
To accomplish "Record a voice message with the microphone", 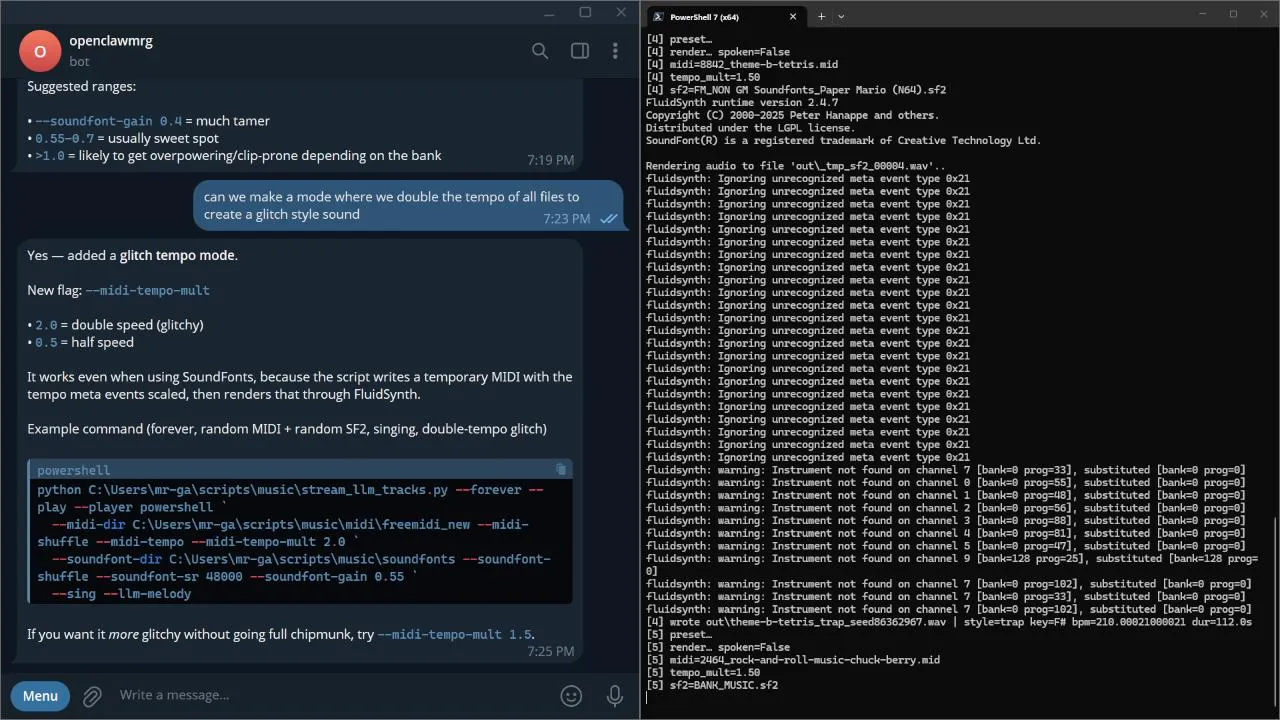I will click(615, 695).
